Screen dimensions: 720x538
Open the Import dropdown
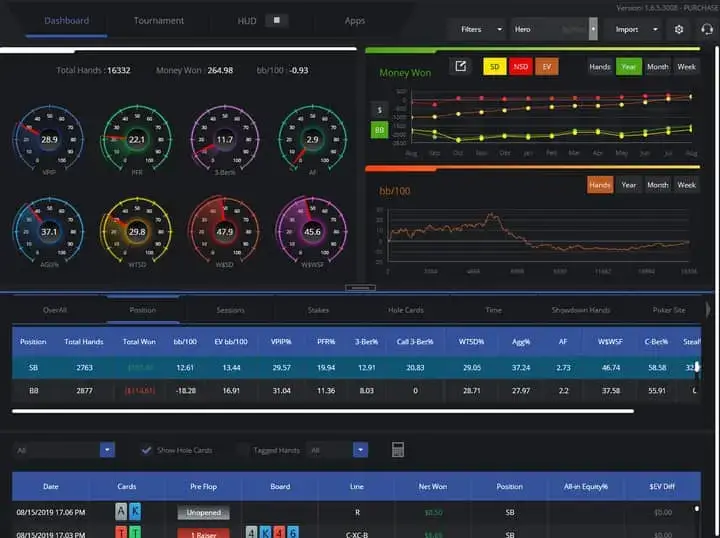[632, 29]
